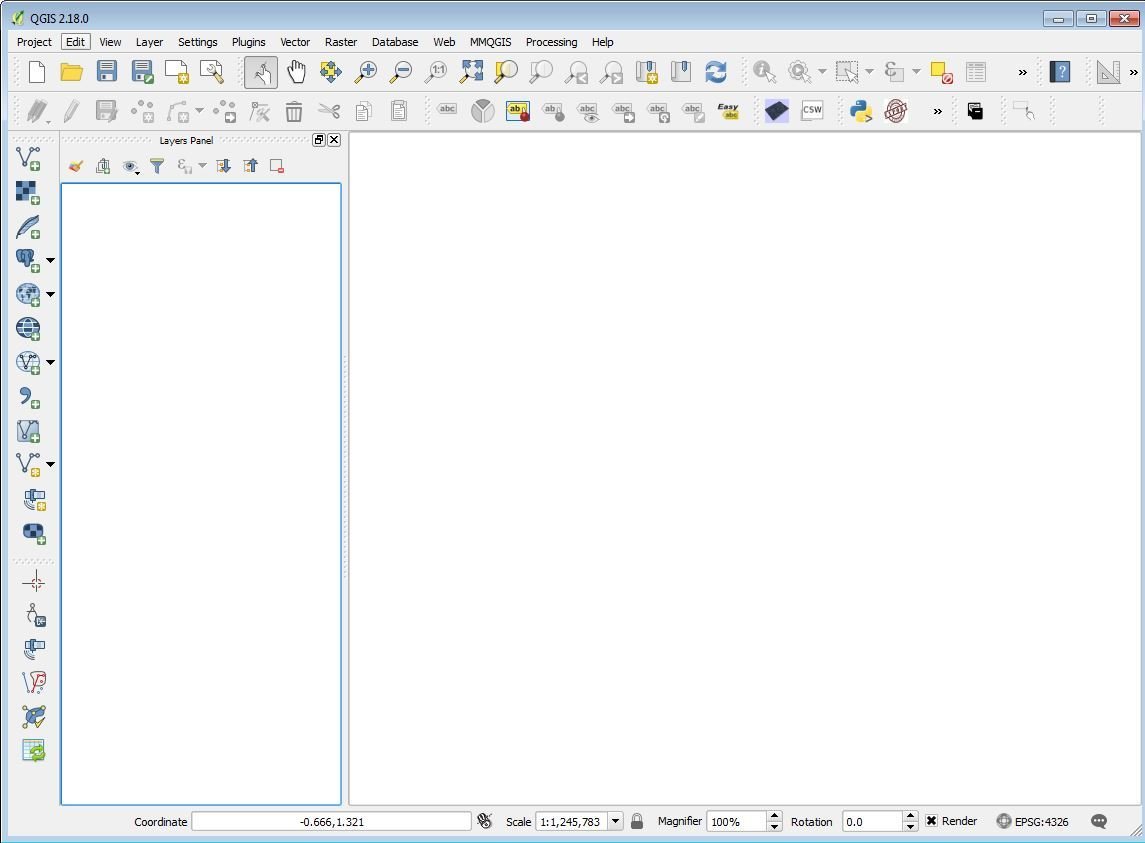This screenshot has width=1145, height=843.
Task: Open the Plugins menu
Action: 248,42
